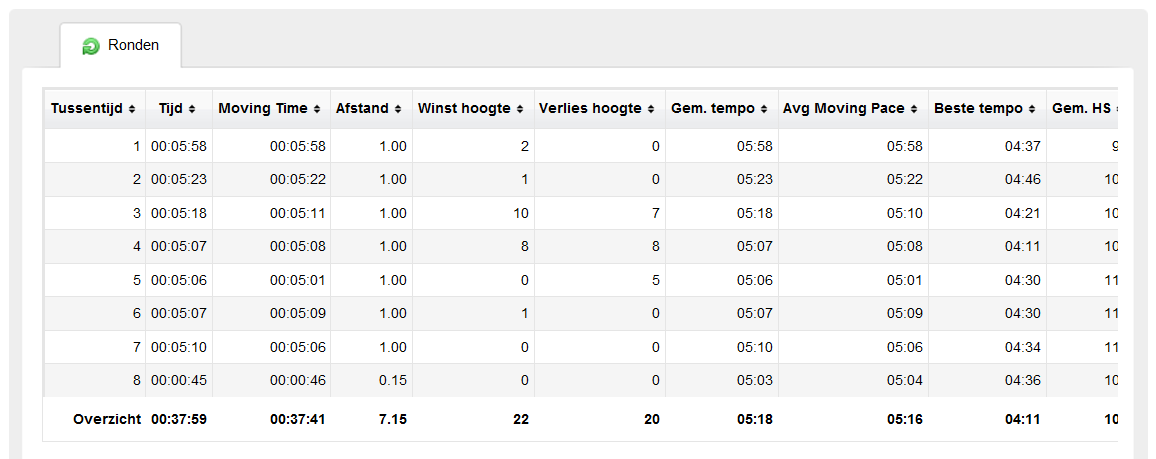The image size is (1156, 459).
Task: Select lap 1 row time 00:05:58
Action: 178,146
